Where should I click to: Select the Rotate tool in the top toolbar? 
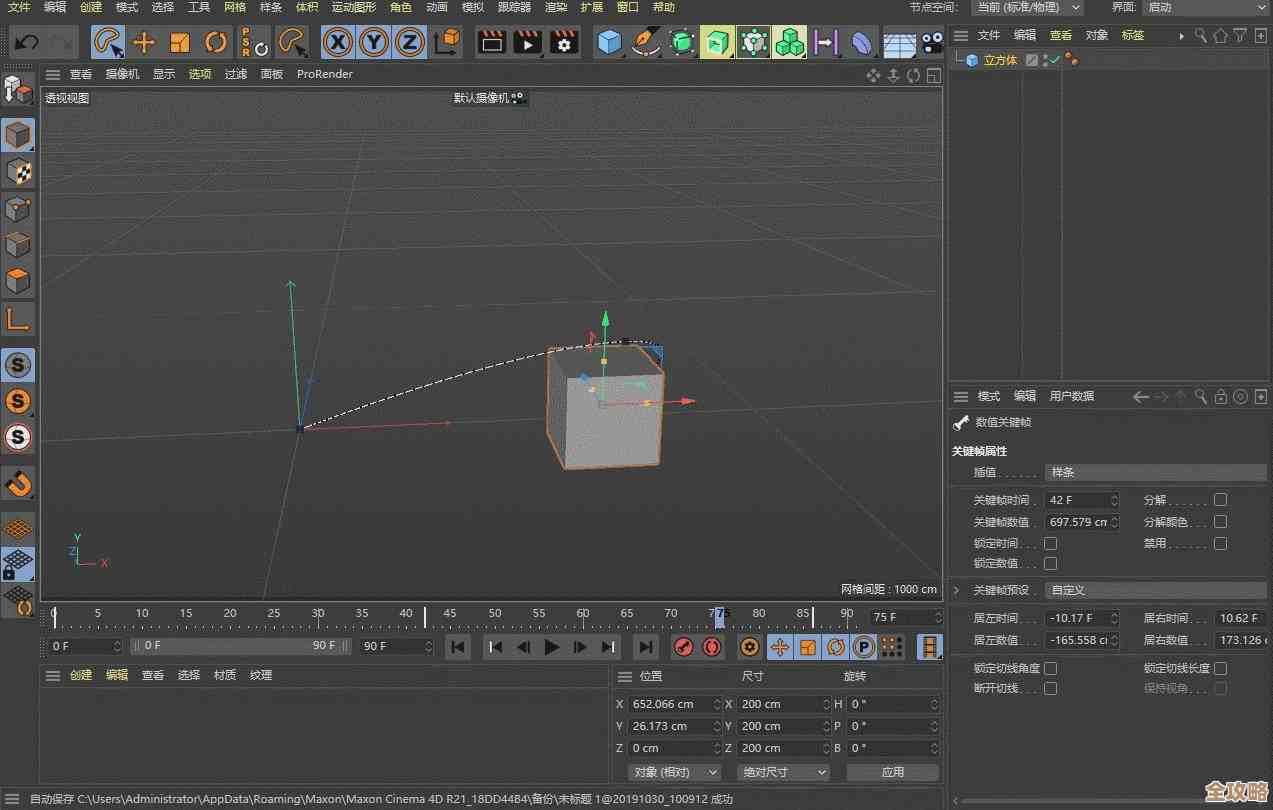click(215, 42)
